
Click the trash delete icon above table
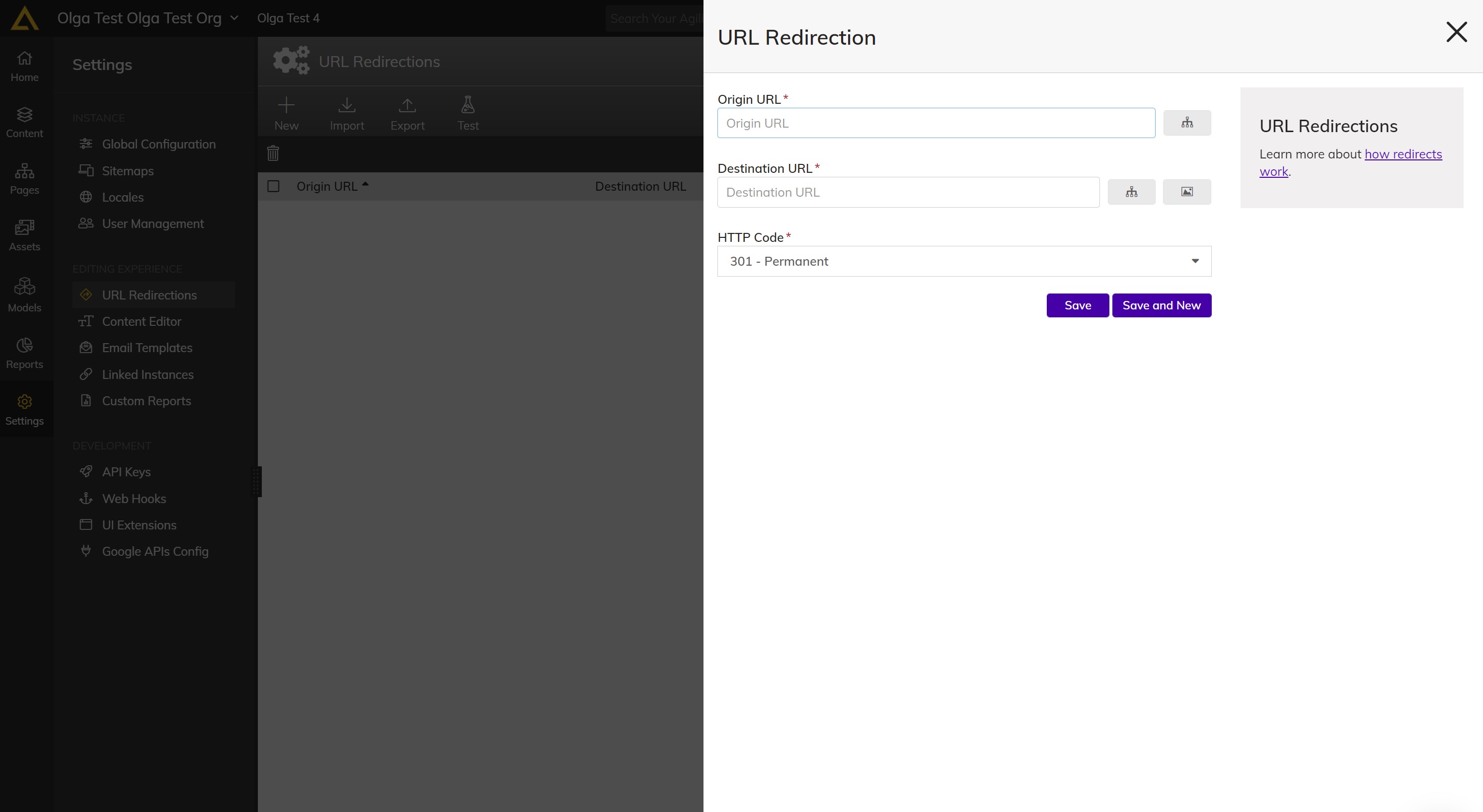click(273, 153)
